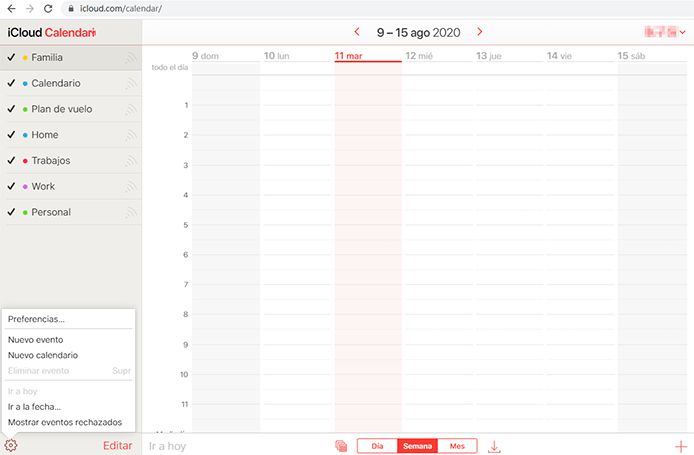
Task: Open share icon for Familia calendar
Action: pos(130,58)
